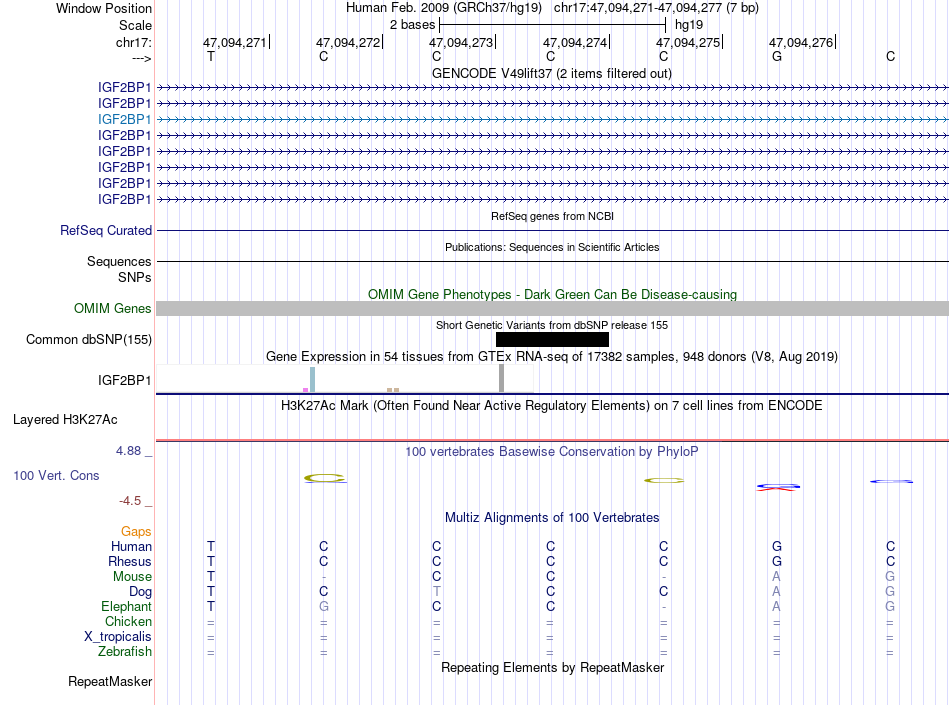Screen dimensions: 950x705
Task: Open OMIM Gene Phenotypes track title
Action: click(x=552, y=294)
